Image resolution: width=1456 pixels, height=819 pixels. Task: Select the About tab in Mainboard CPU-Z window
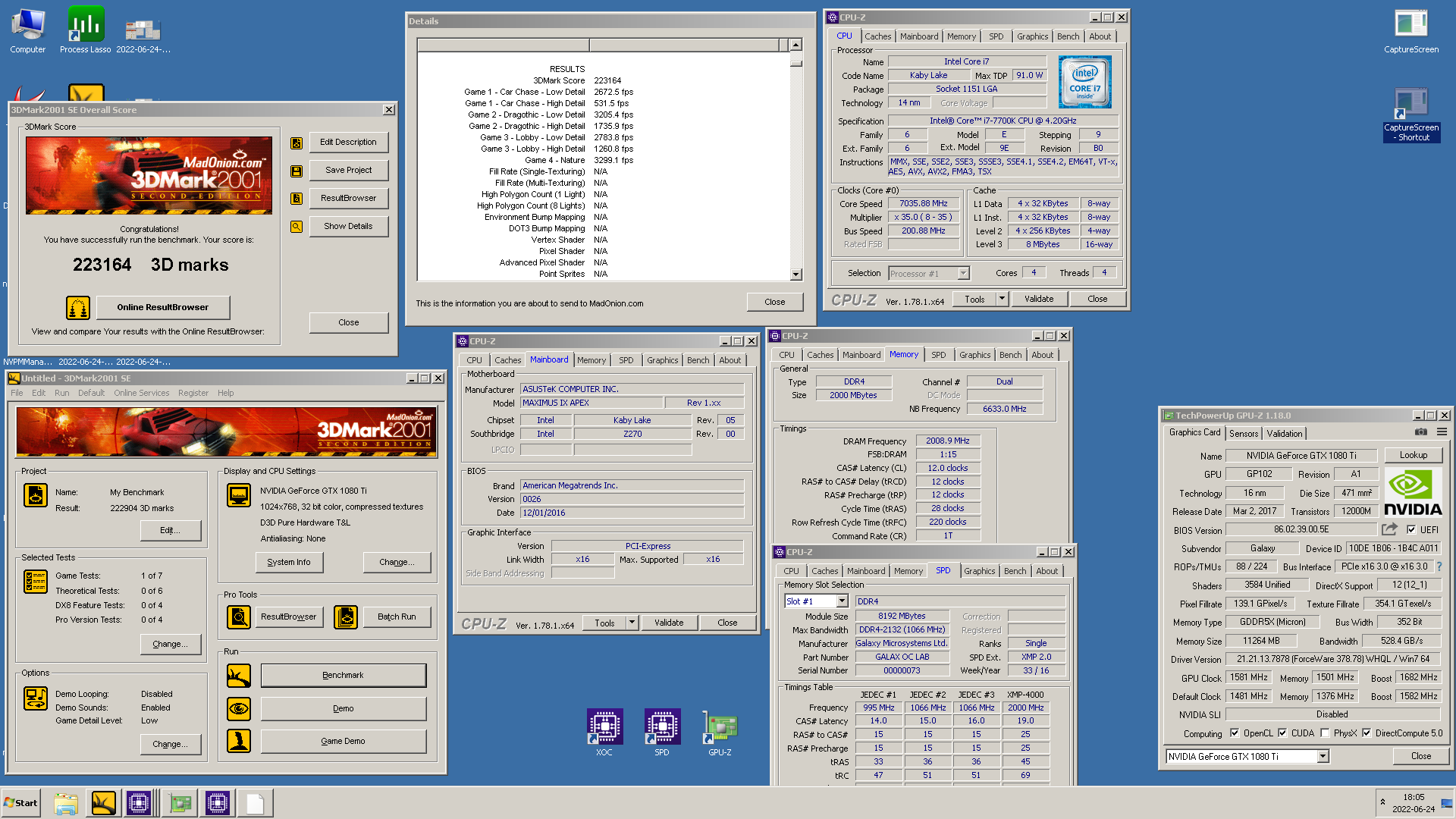click(730, 360)
